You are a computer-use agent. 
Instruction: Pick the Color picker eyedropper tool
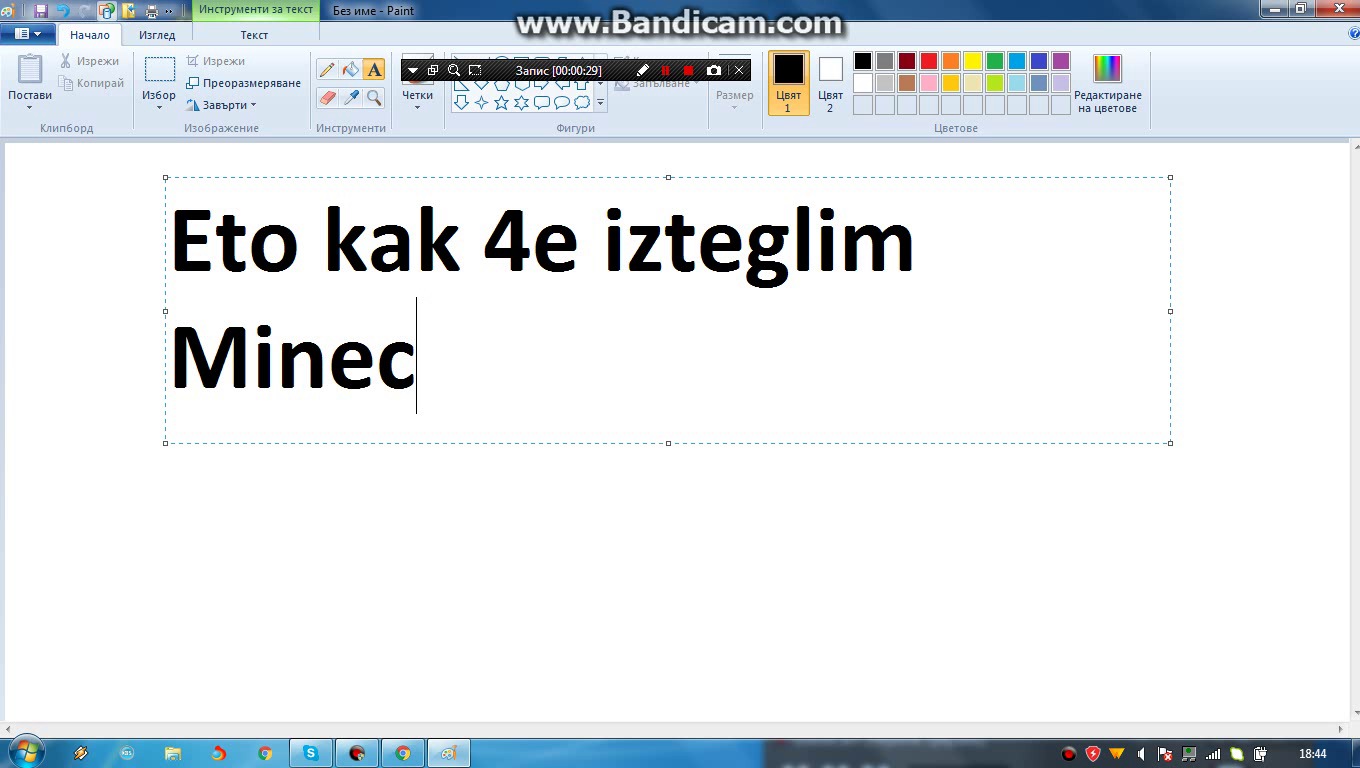click(350, 98)
